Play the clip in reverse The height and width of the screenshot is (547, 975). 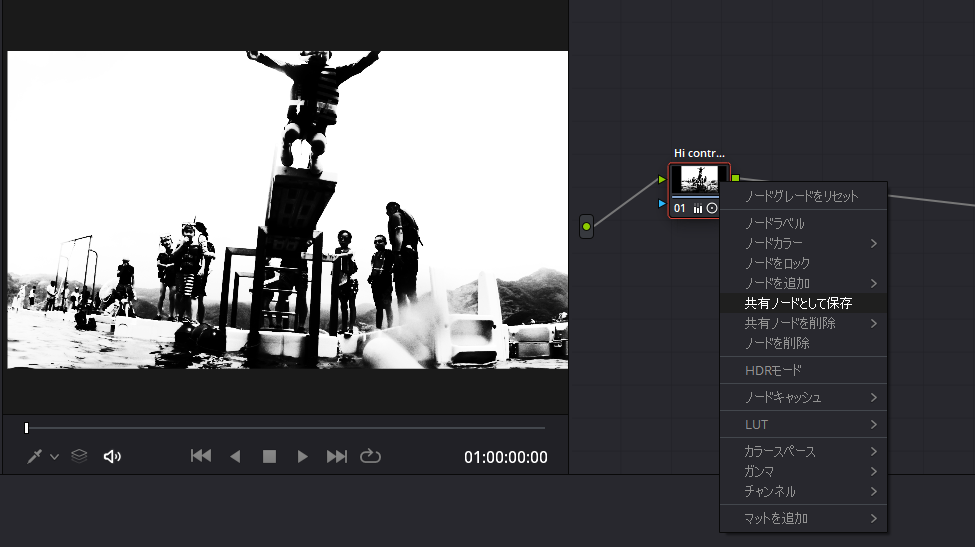[235, 456]
